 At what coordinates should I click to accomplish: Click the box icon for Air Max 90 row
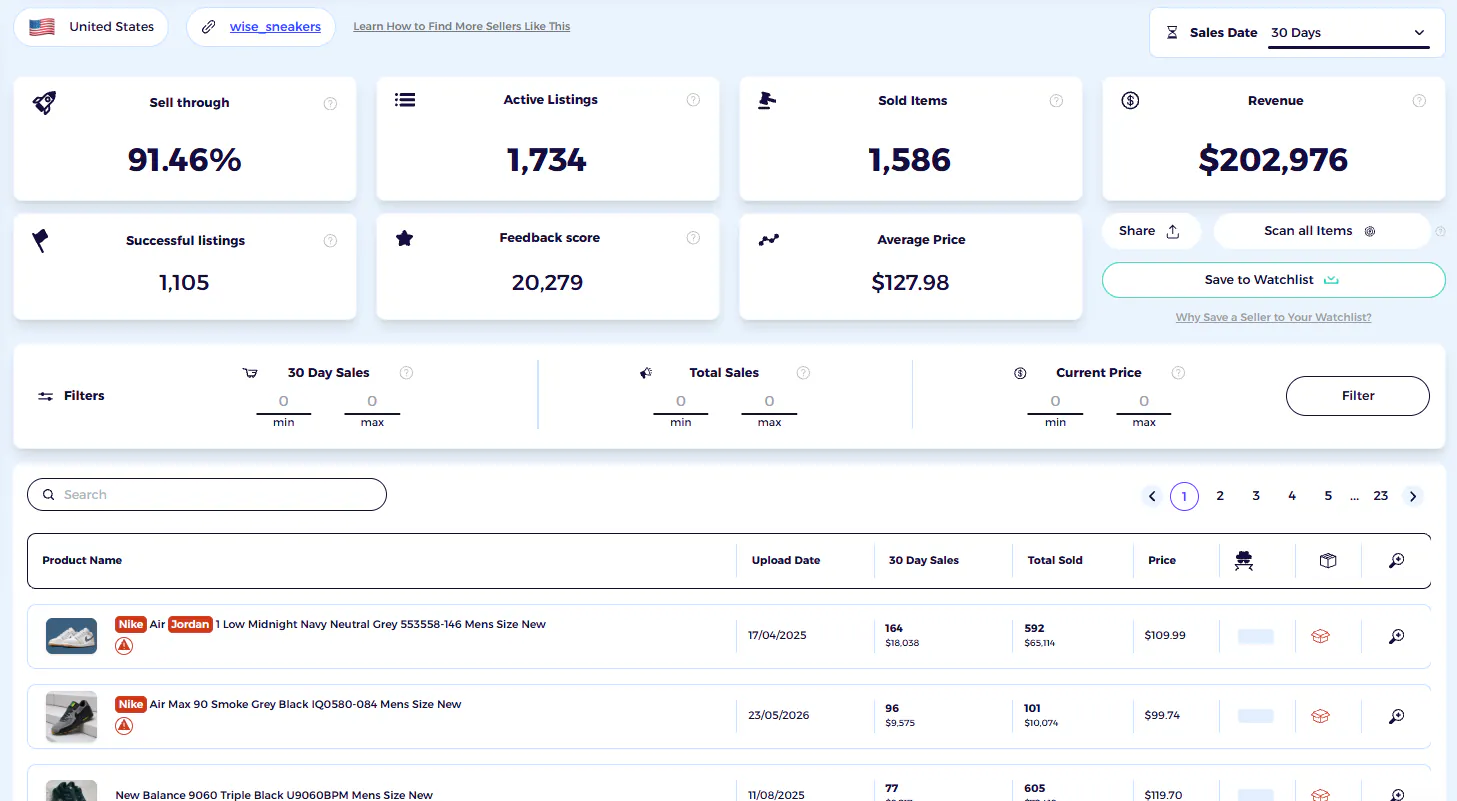point(1320,716)
